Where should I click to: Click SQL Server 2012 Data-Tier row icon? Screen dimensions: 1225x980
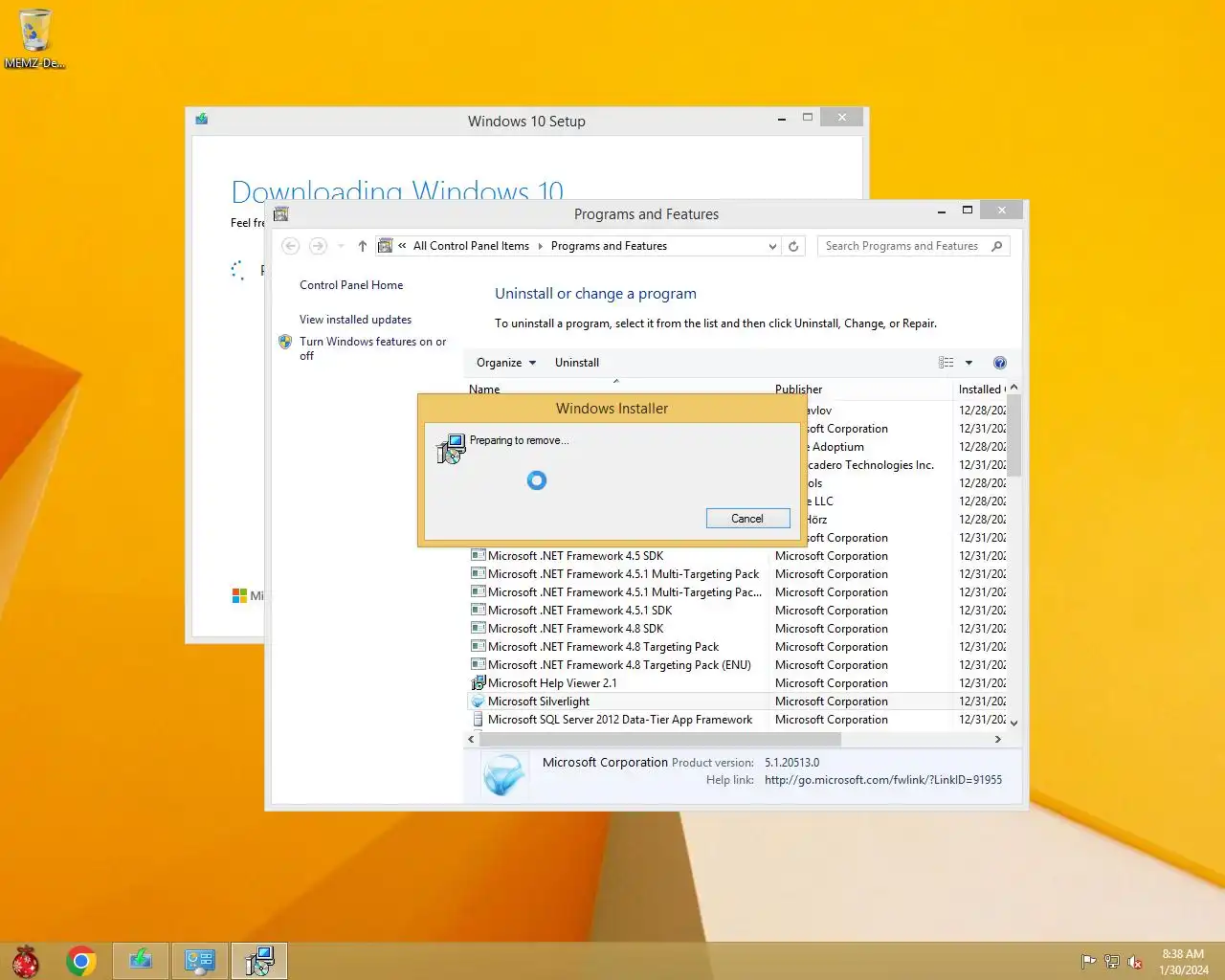tap(479, 720)
